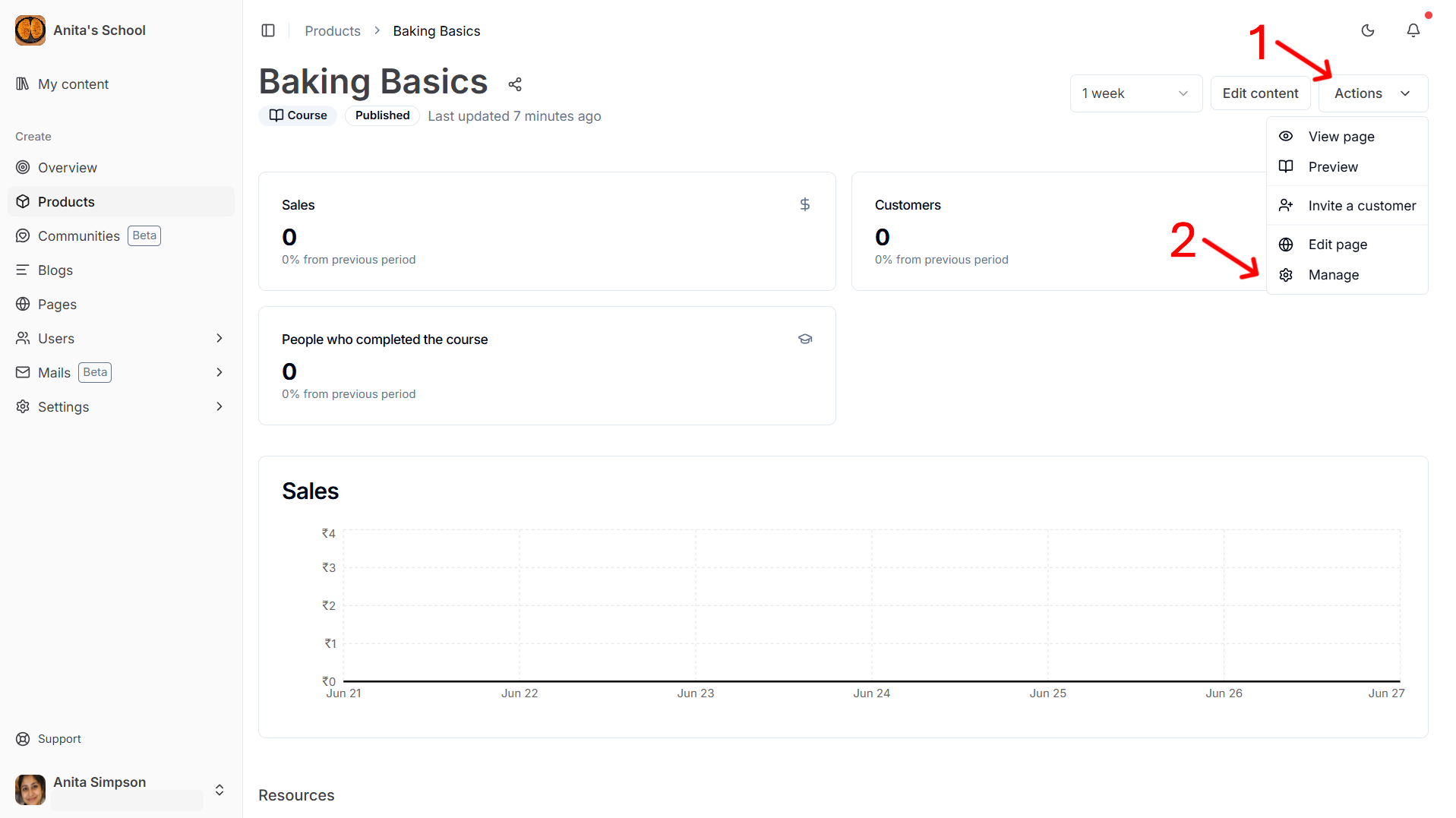Toggle the sidebar panel icon
This screenshot has width=1456, height=818.
click(268, 30)
